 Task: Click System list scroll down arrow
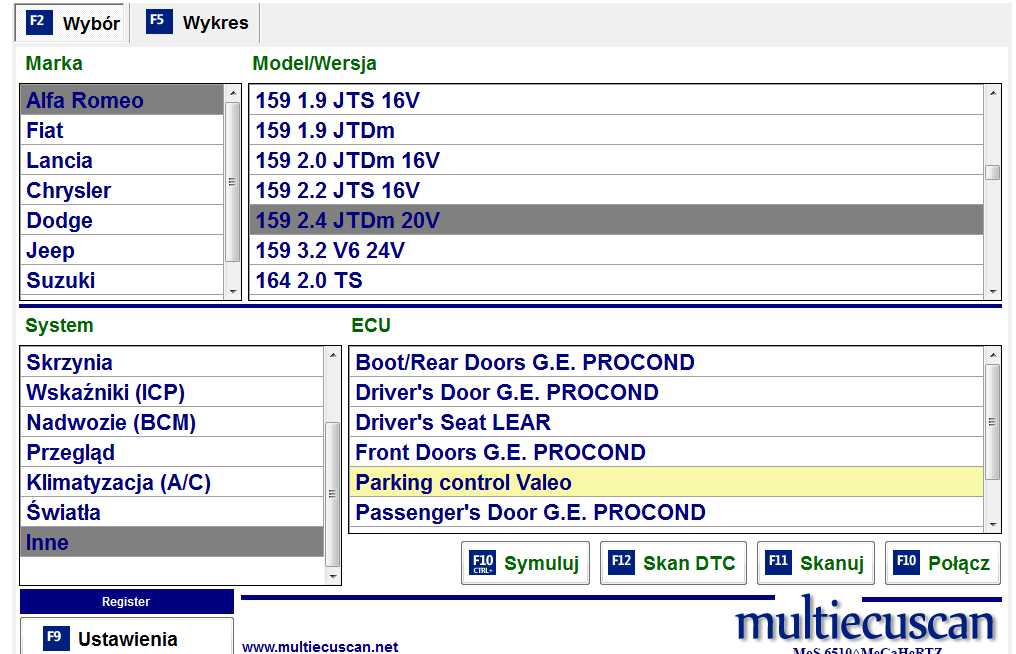pyautogui.click(x=333, y=576)
